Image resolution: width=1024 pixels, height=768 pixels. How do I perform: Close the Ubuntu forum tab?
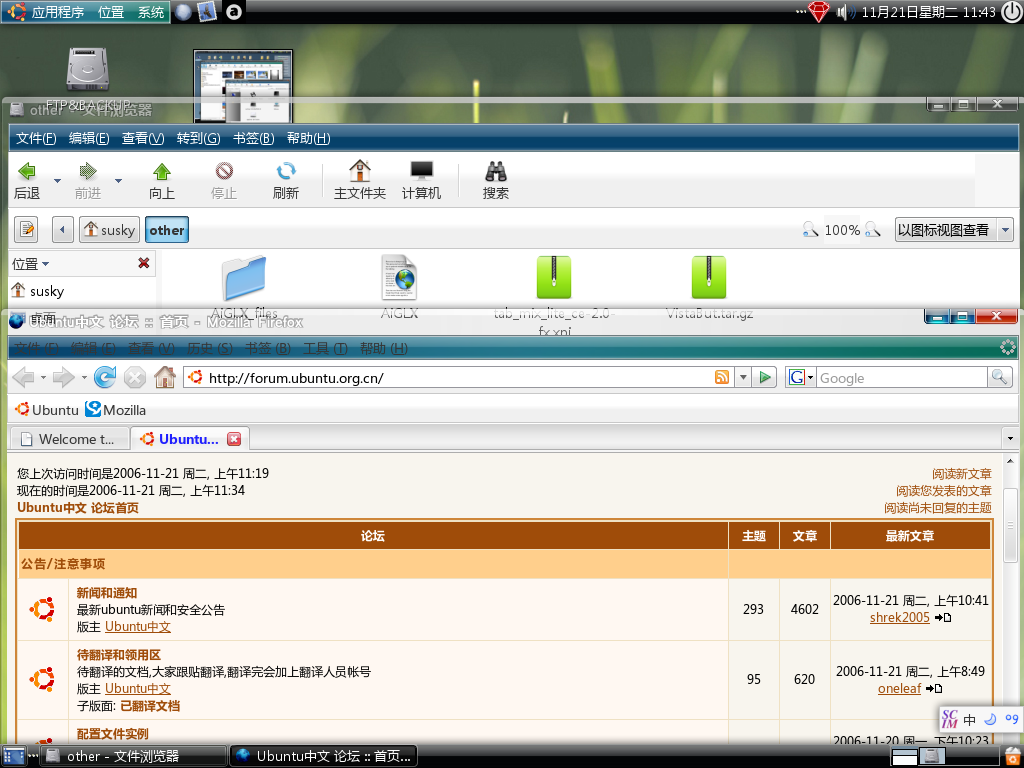(x=234, y=439)
